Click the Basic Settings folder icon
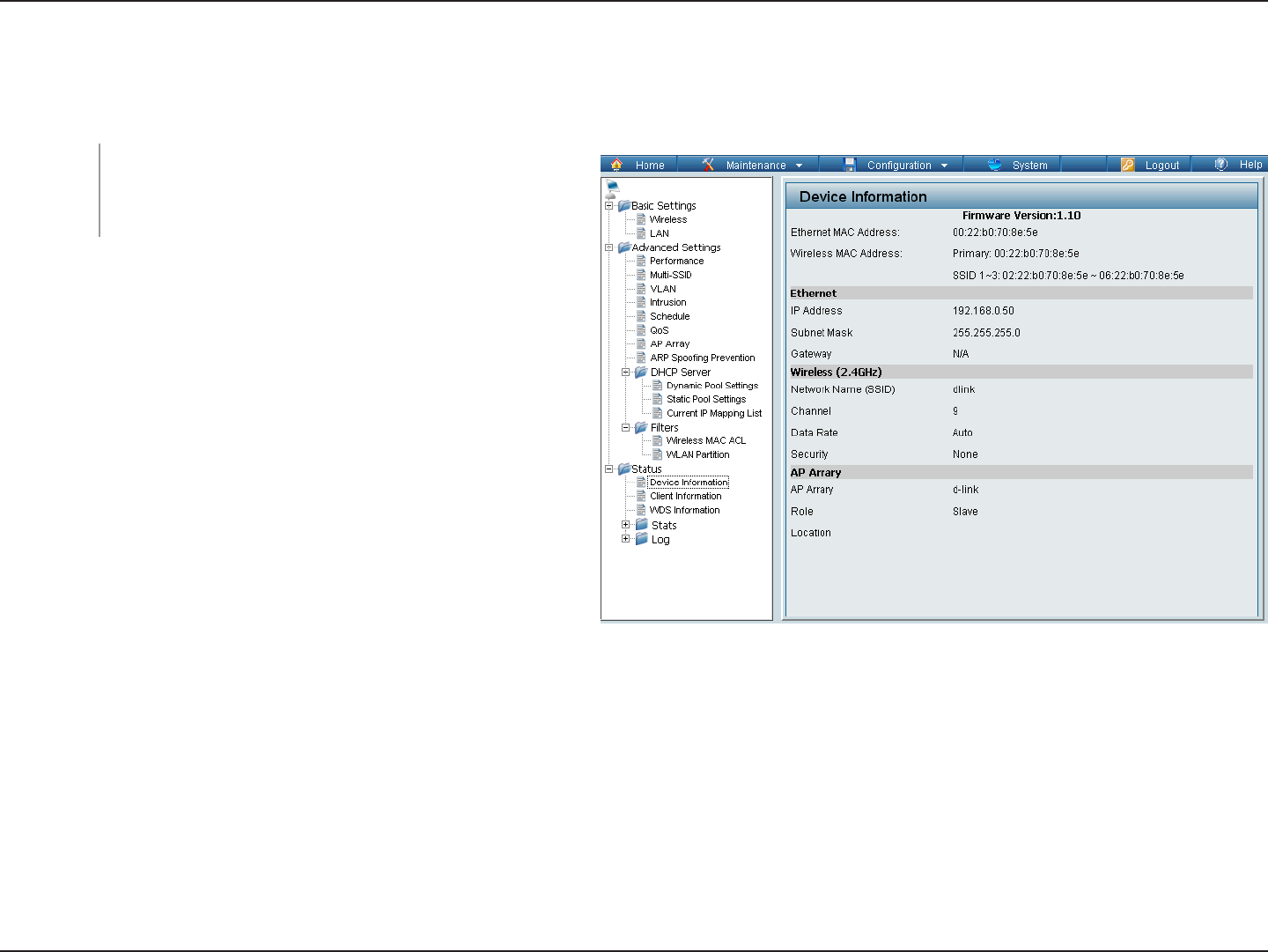Screen dimensions: 1268x952 click(624, 205)
